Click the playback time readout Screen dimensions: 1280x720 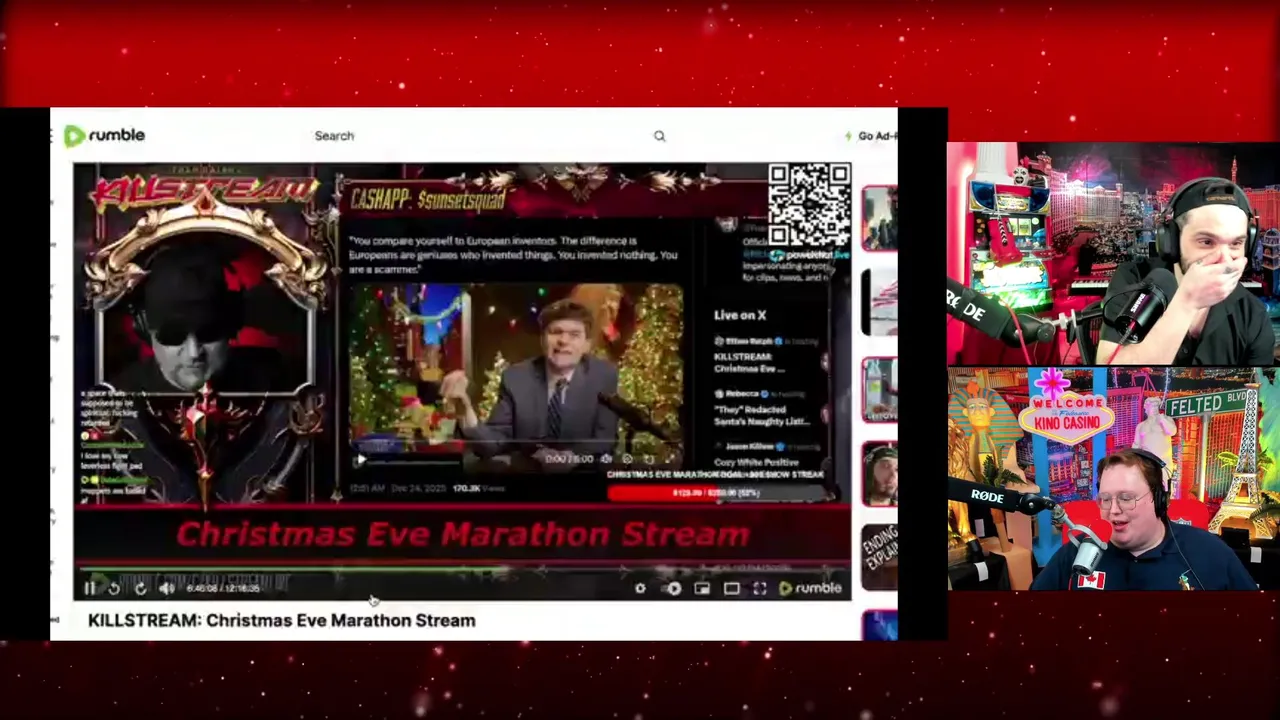[224, 589]
